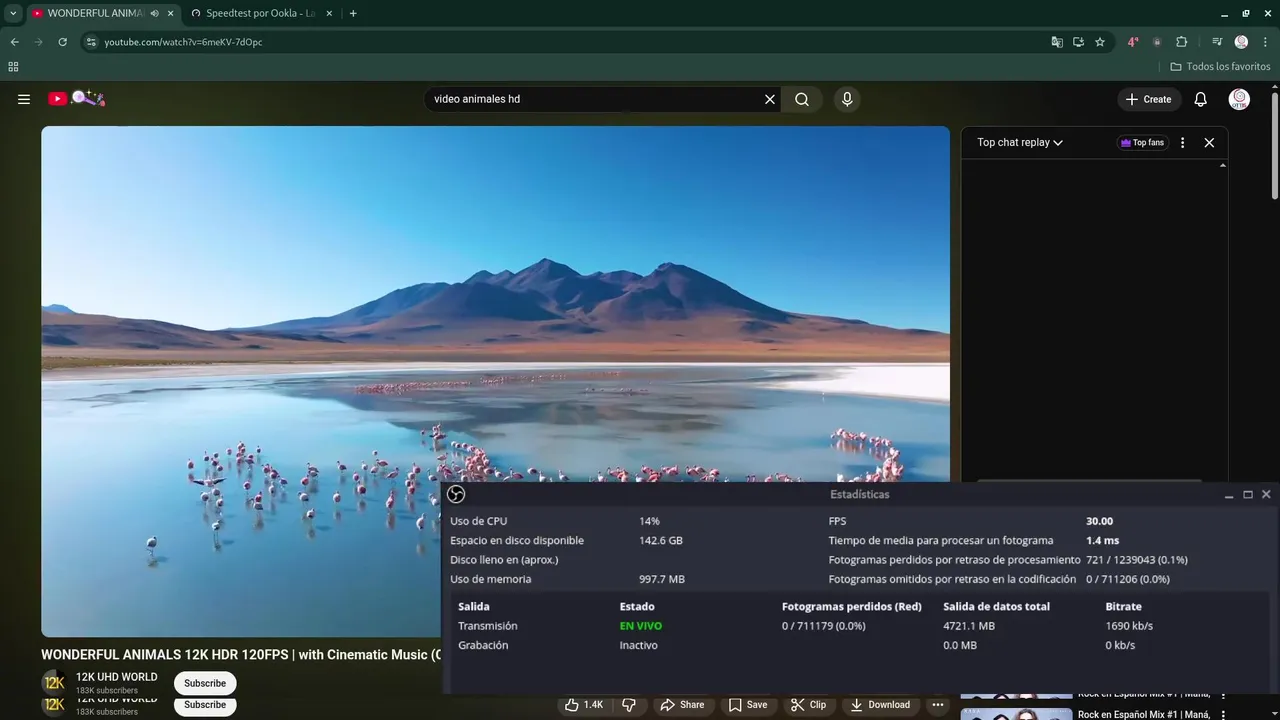Screen dimensions: 1280x720
Task: View site information for youtube.com
Action: (91, 42)
